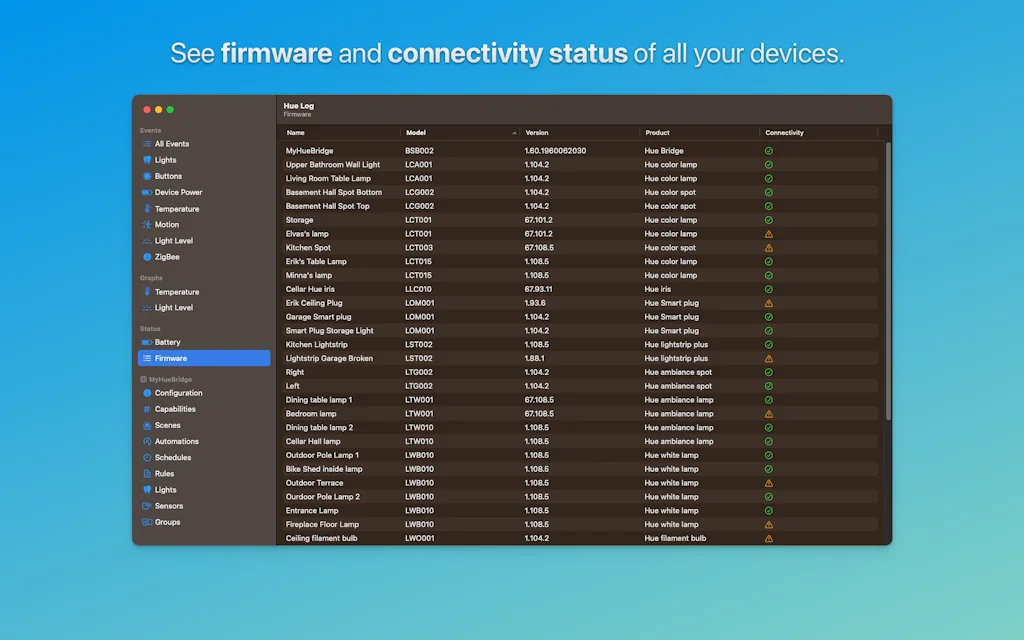
Task: Click green connectivity check for MyHueBridge
Action: coord(769,151)
